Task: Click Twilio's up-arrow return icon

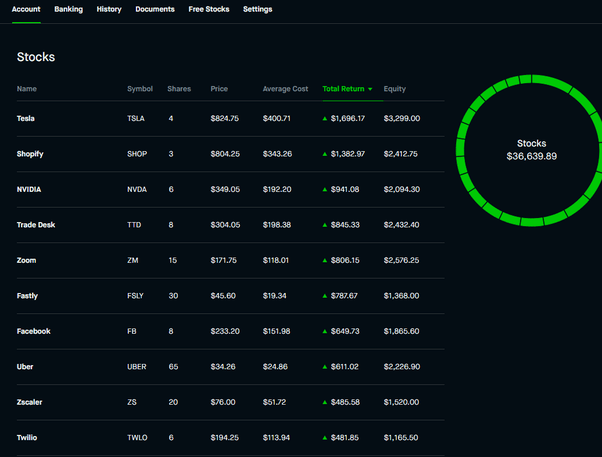Action: click(x=325, y=438)
